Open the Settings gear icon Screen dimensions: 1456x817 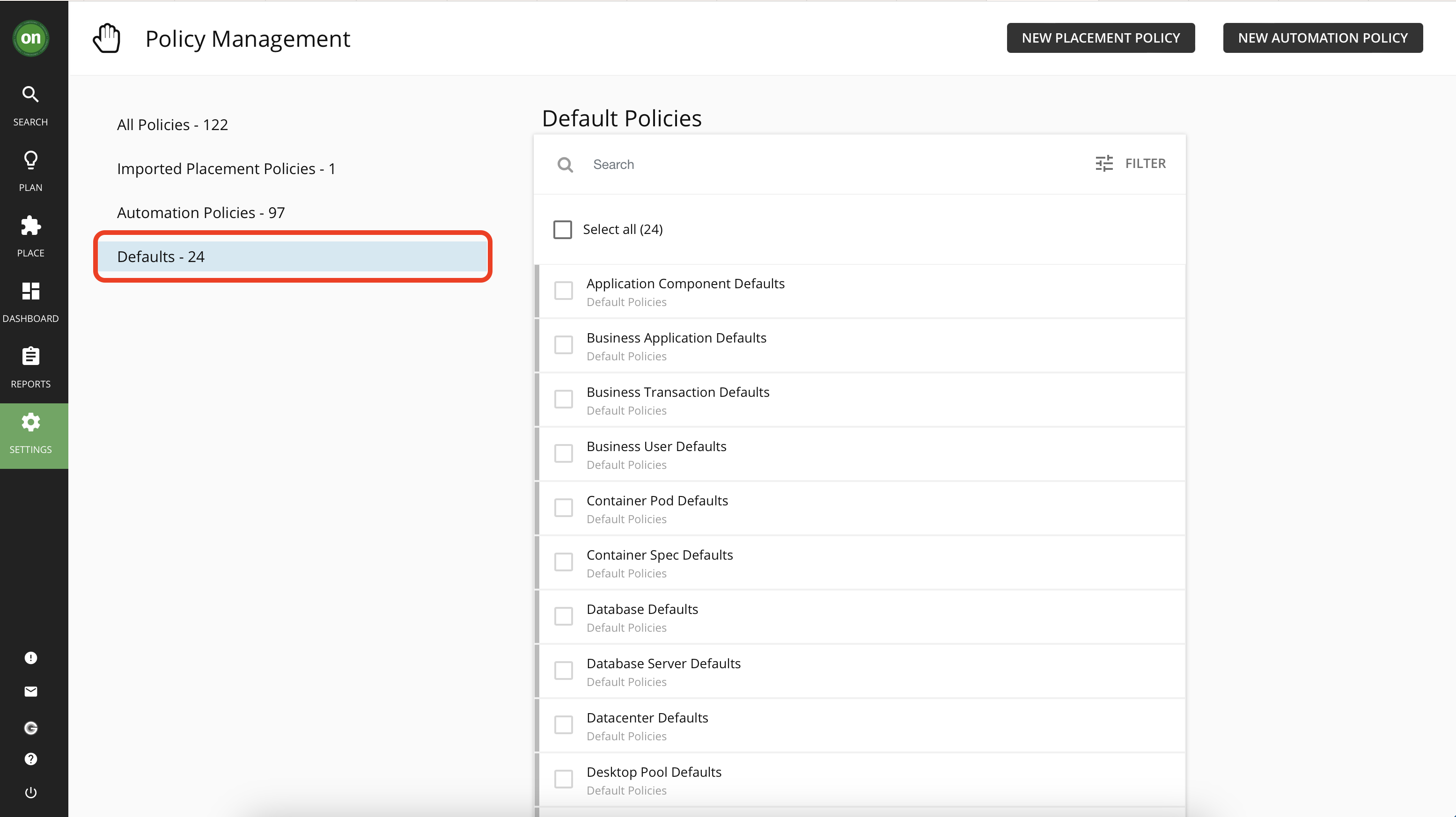click(30, 422)
